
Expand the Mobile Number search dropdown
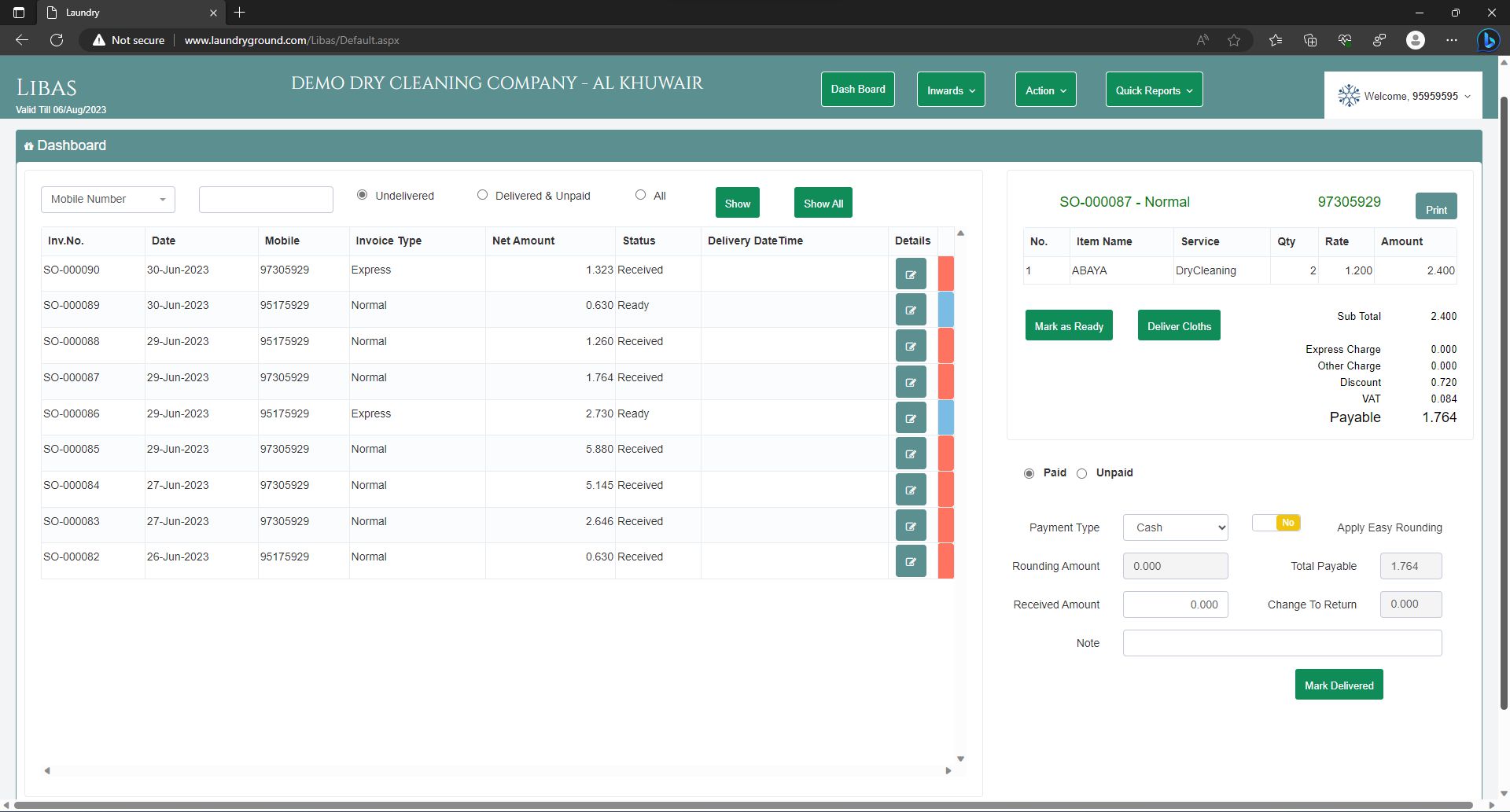tap(108, 200)
